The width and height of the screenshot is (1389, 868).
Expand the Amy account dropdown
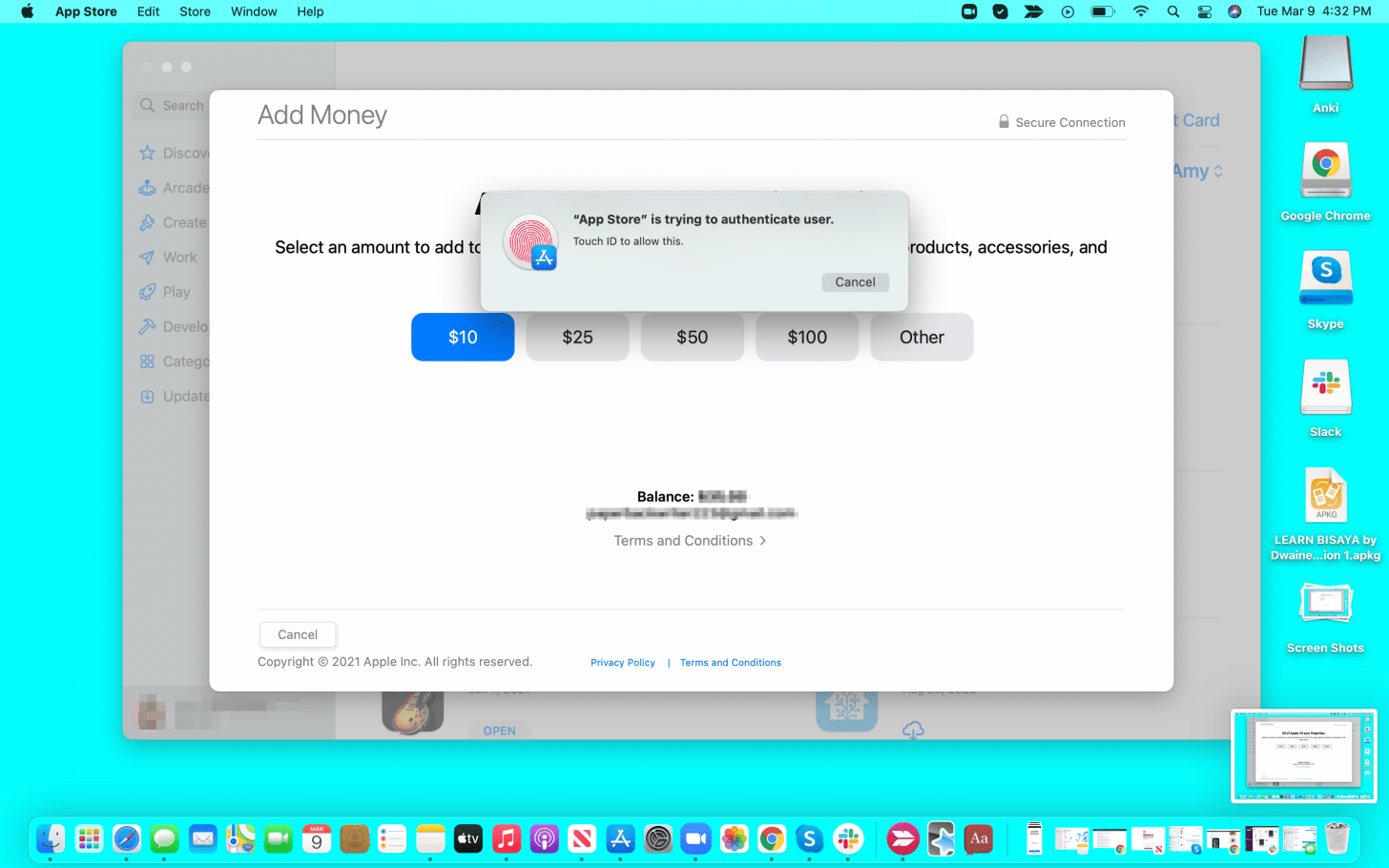tap(1197, 172)
